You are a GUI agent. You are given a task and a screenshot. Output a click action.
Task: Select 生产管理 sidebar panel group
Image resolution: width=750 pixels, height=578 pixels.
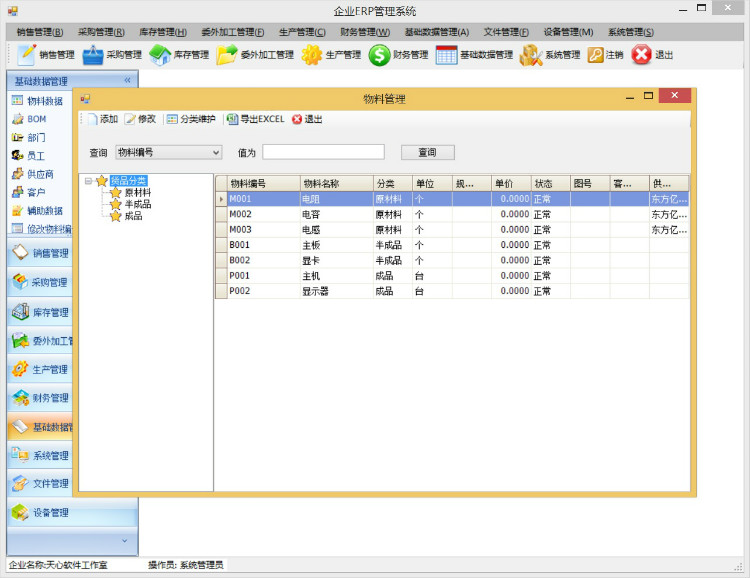[x=40, y=369]
